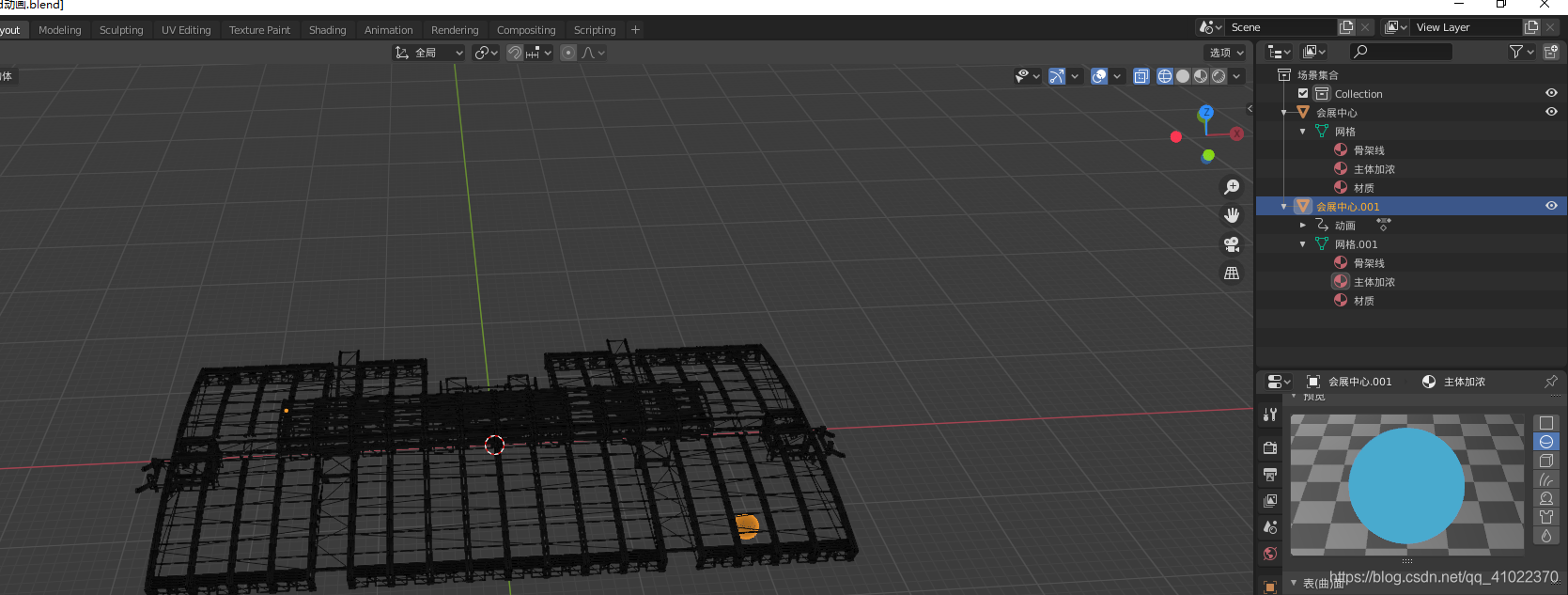Hide Collection using its eye icon
Image resolution: width=1568 pixels, height=595 pixels.
[1551, 93]
